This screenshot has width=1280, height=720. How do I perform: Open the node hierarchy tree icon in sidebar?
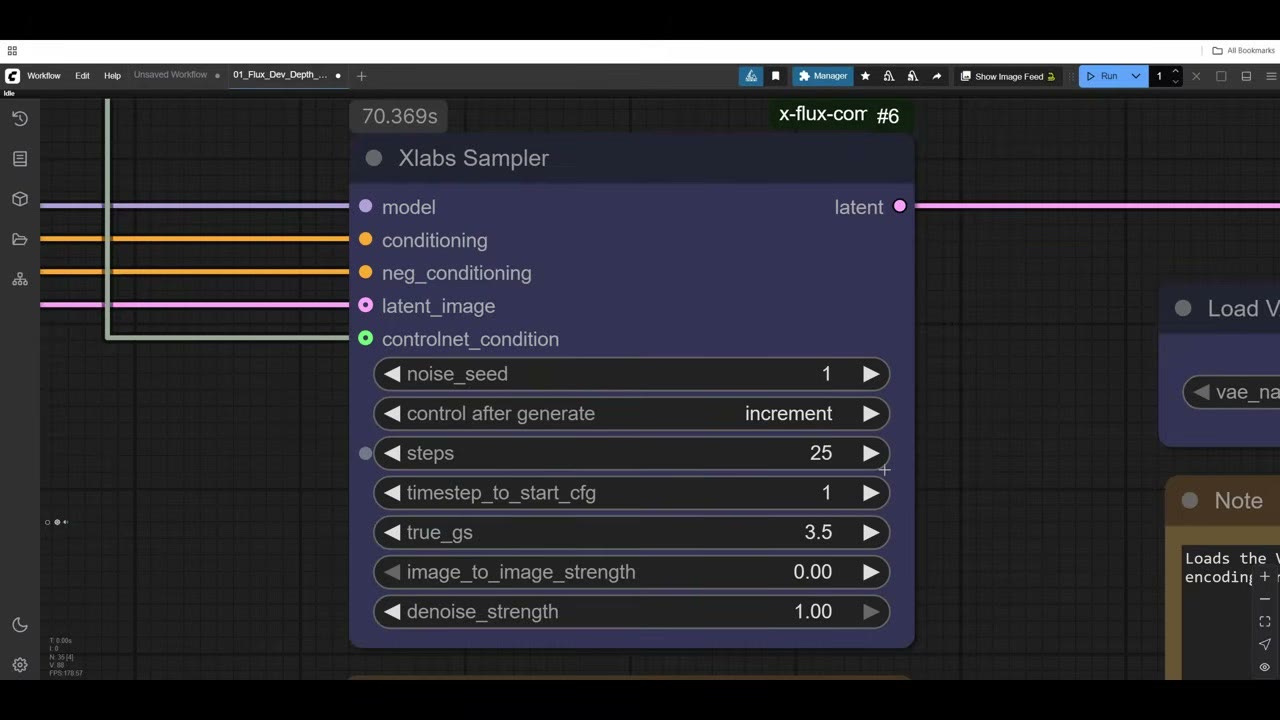point(20,280)
